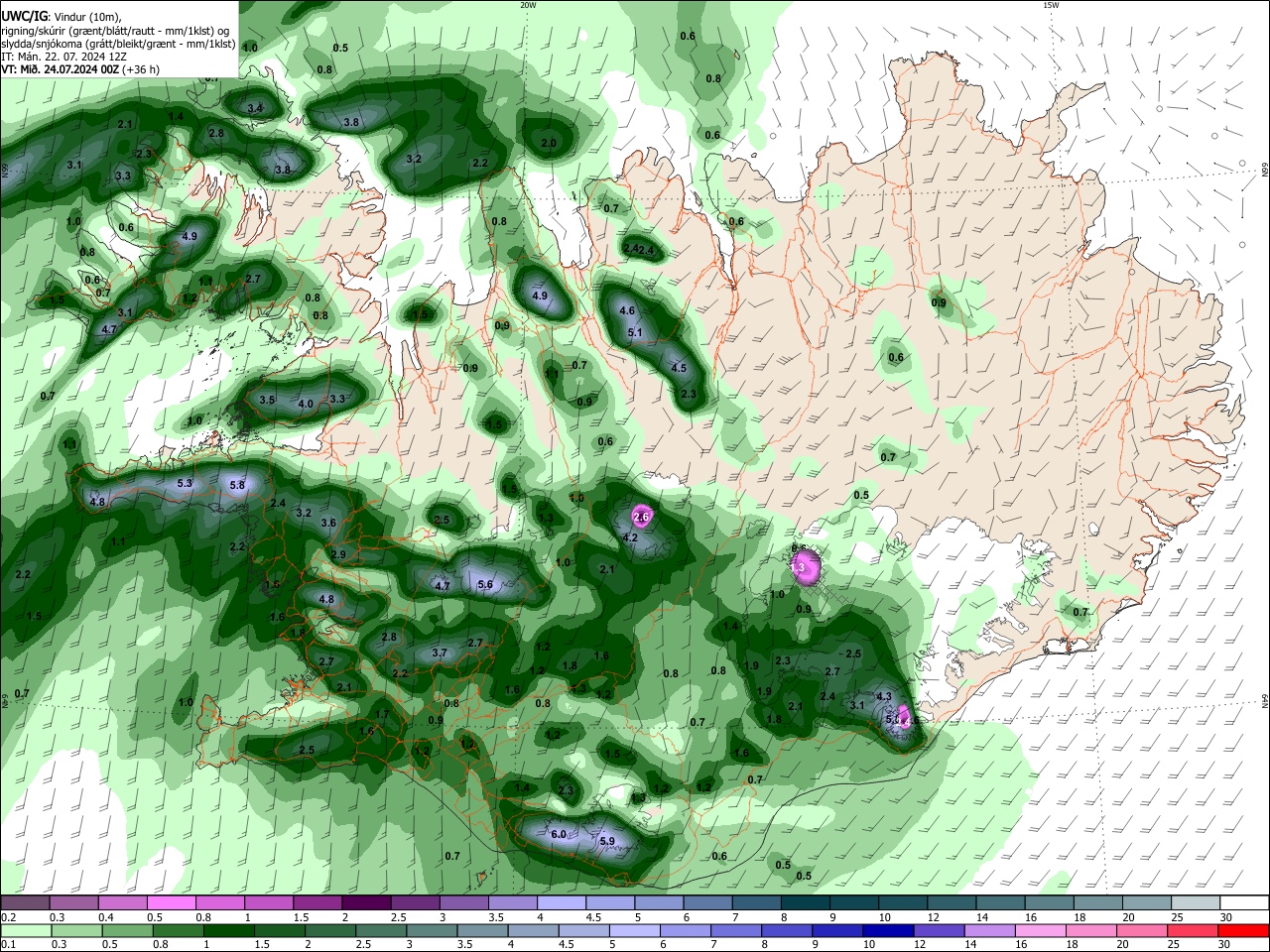Screen dimensions: 1270x952
Task: Click the darkest purple 2–2.5 snow swatch
Action: pos(365,903)
